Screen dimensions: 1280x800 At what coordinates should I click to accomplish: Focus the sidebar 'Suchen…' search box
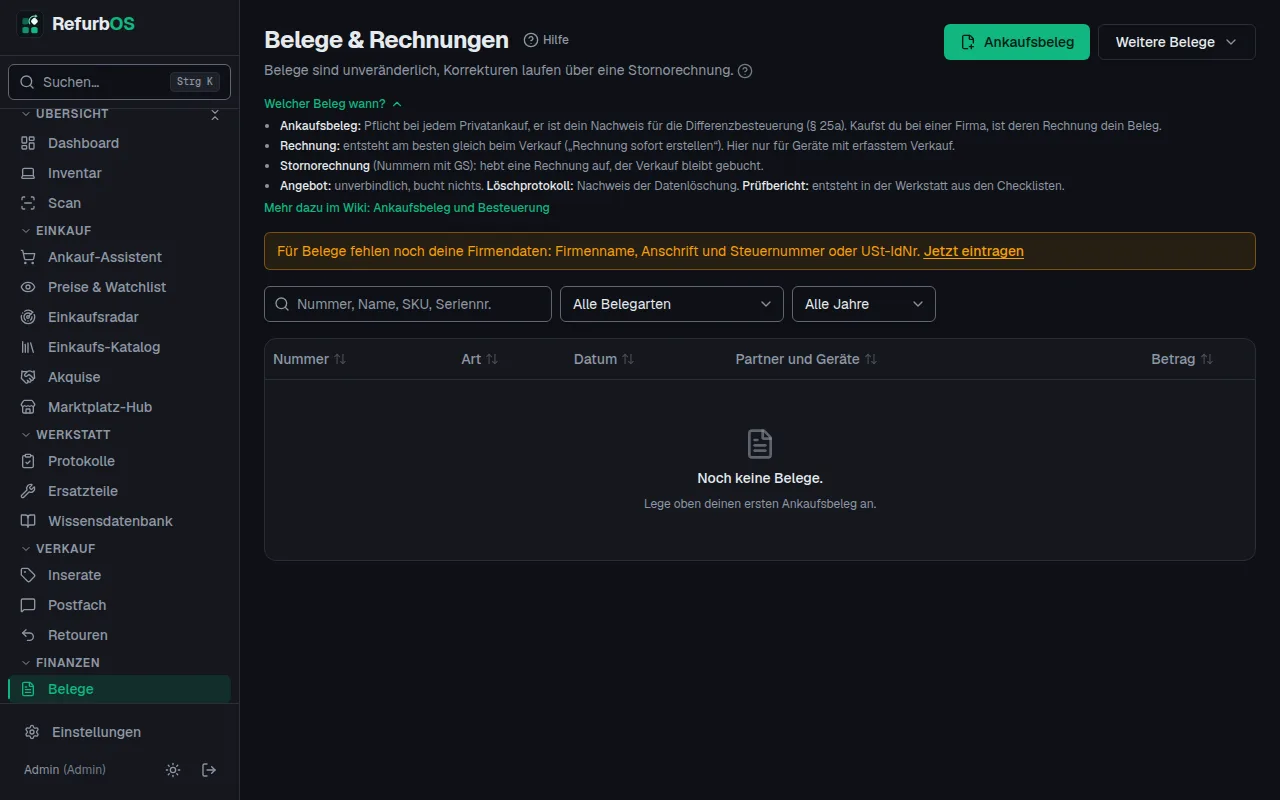120,82
